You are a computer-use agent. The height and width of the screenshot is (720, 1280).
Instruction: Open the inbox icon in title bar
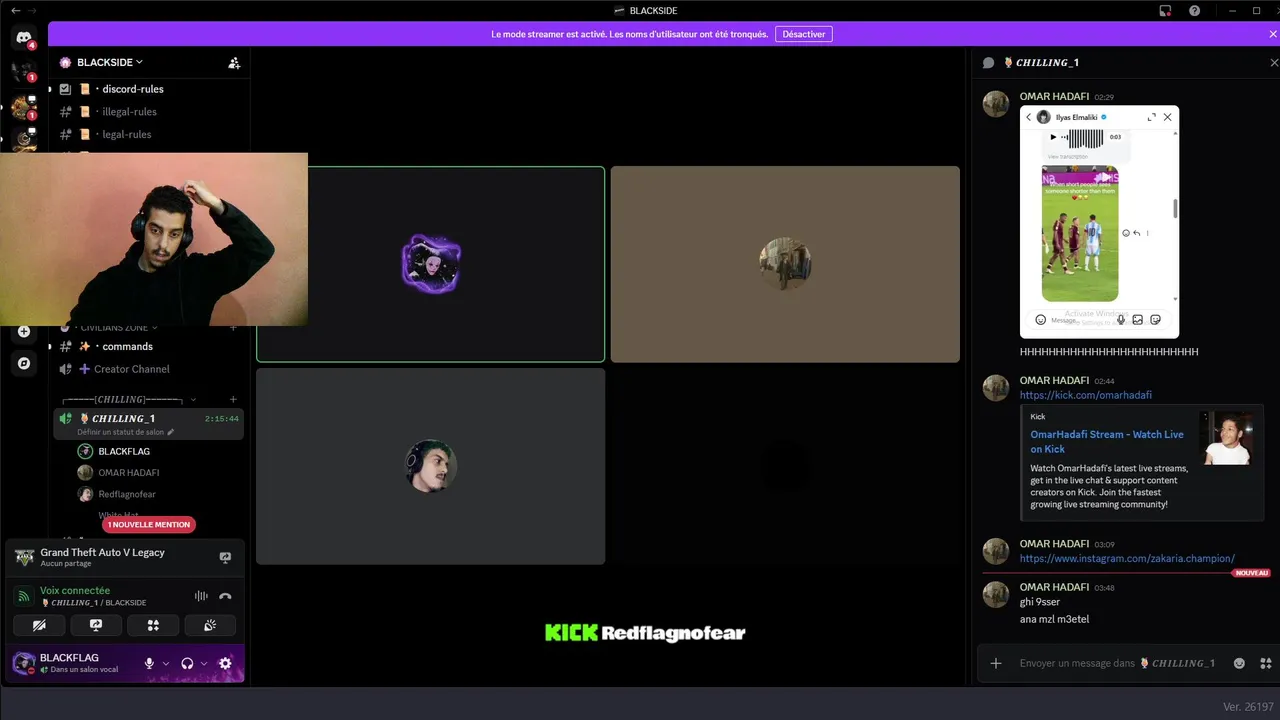pyautogui.click(x=1165, y=10)
